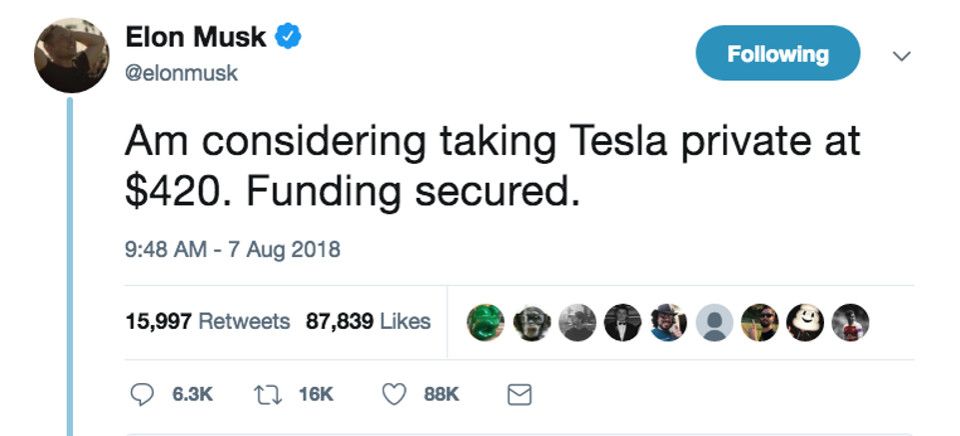The width and height of the screenshot is (960, 436).
Task: Open the red jersey liker avatar
Action: tap(853, 322)
